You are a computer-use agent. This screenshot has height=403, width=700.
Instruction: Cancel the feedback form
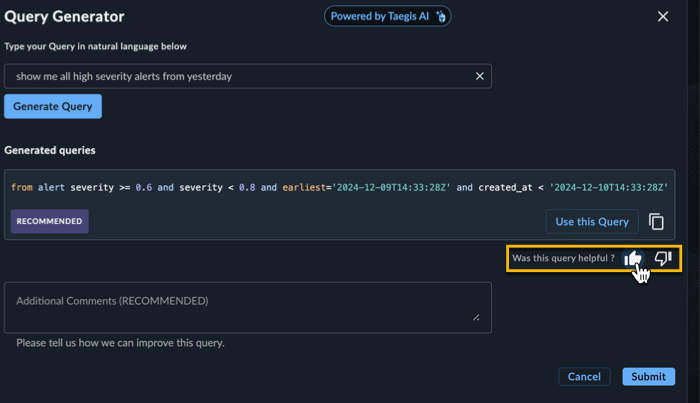click(x=584, y=376)
